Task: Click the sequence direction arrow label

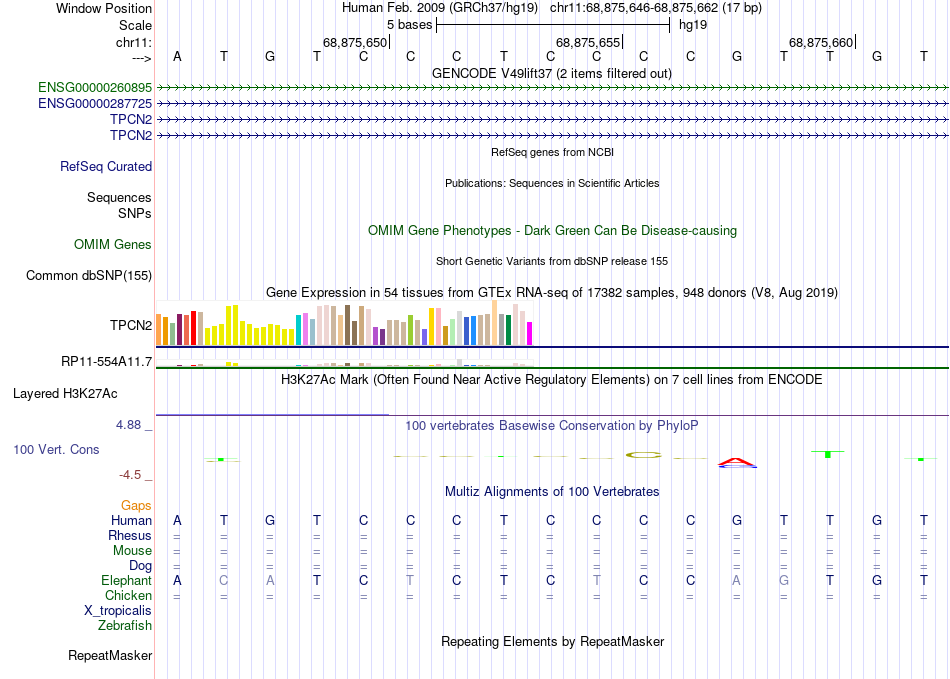Action: tap(142, 58)
